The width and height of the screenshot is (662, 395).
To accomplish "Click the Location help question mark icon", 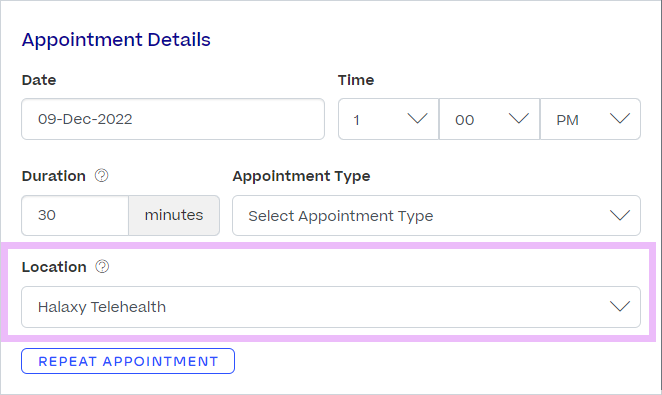I will pos(102,266).
